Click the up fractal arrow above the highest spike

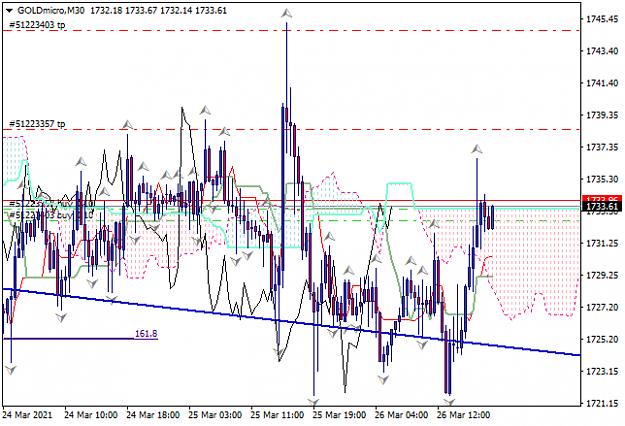(286, 14)
